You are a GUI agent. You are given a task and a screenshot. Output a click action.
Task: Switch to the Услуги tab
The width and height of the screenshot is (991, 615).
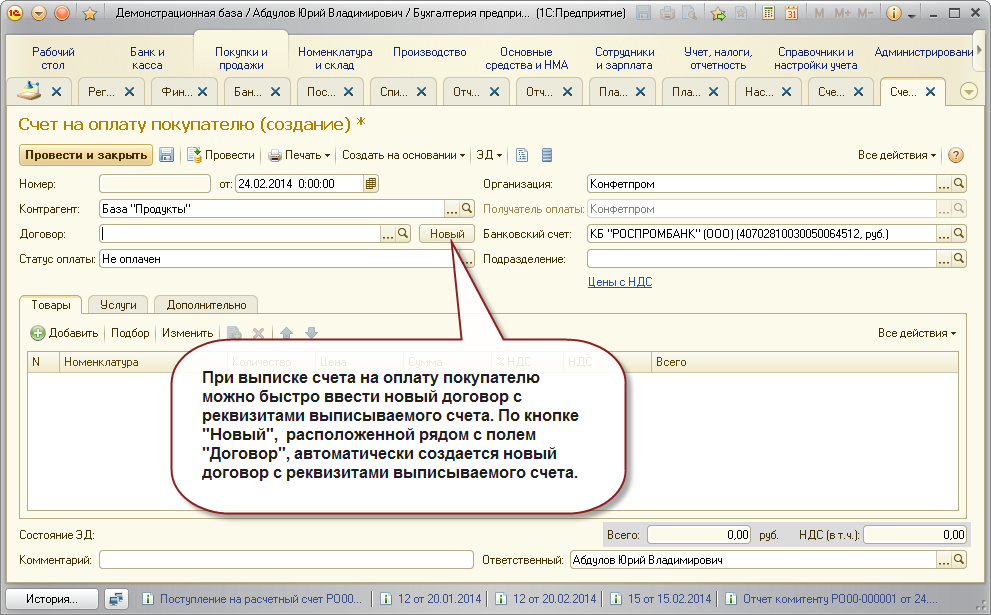[118, 305]
